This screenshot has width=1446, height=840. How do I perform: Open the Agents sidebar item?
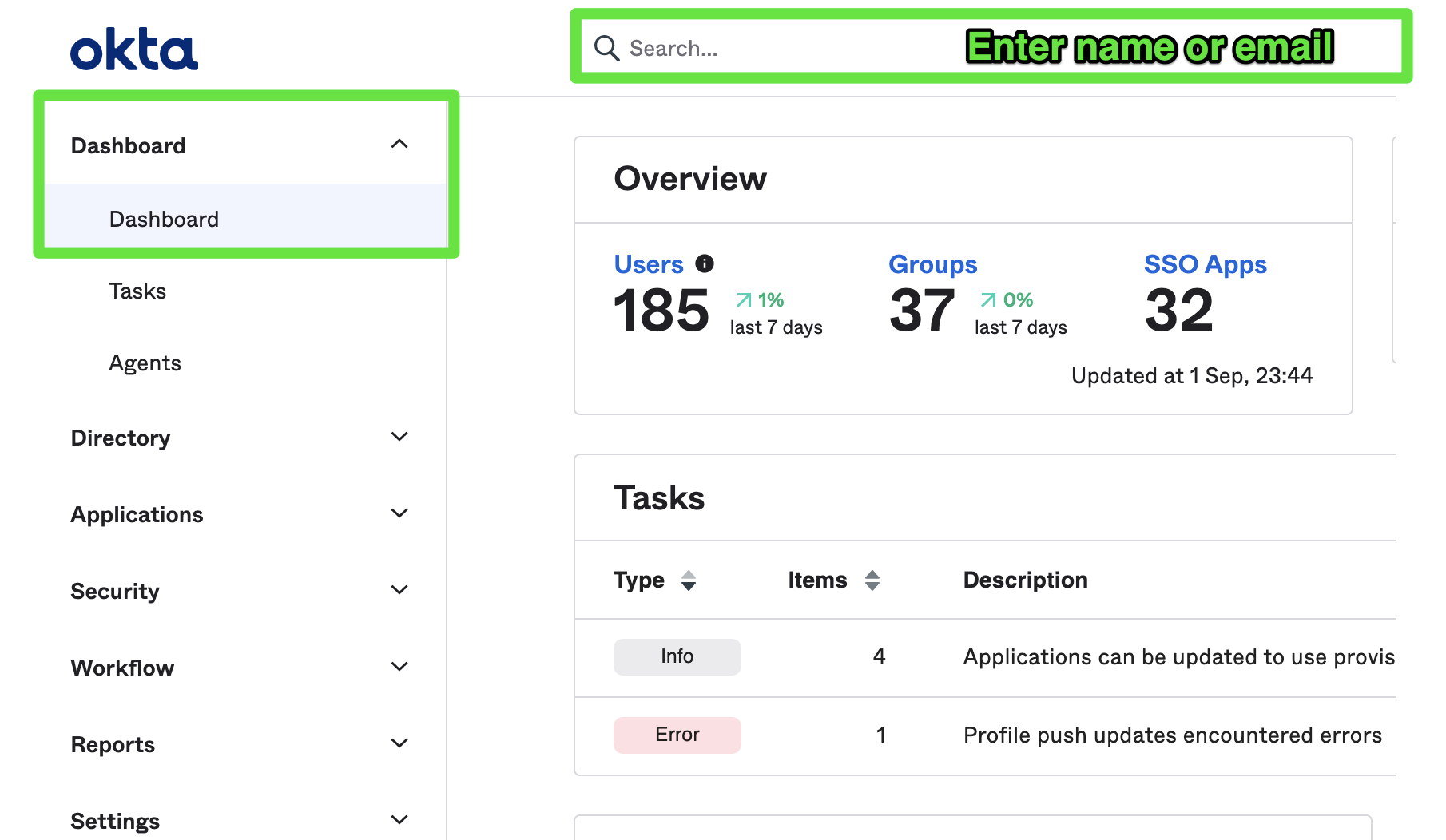tap(145, 363)
